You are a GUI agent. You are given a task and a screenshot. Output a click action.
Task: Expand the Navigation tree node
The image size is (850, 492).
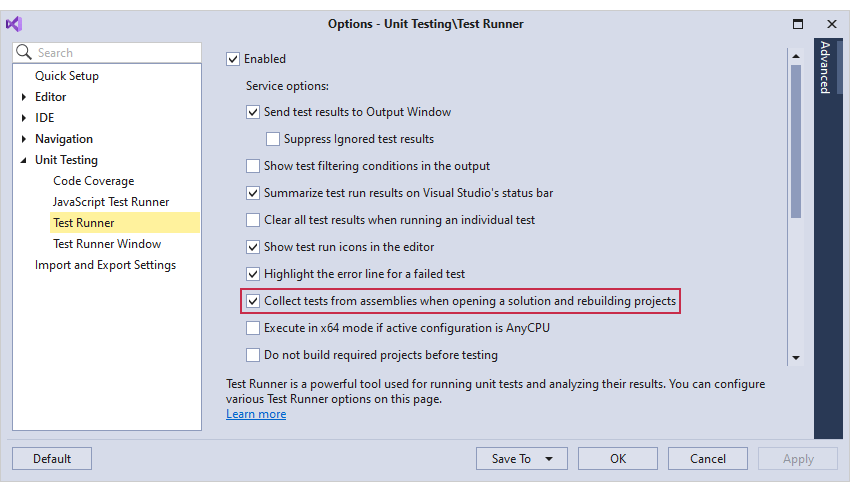24,139
